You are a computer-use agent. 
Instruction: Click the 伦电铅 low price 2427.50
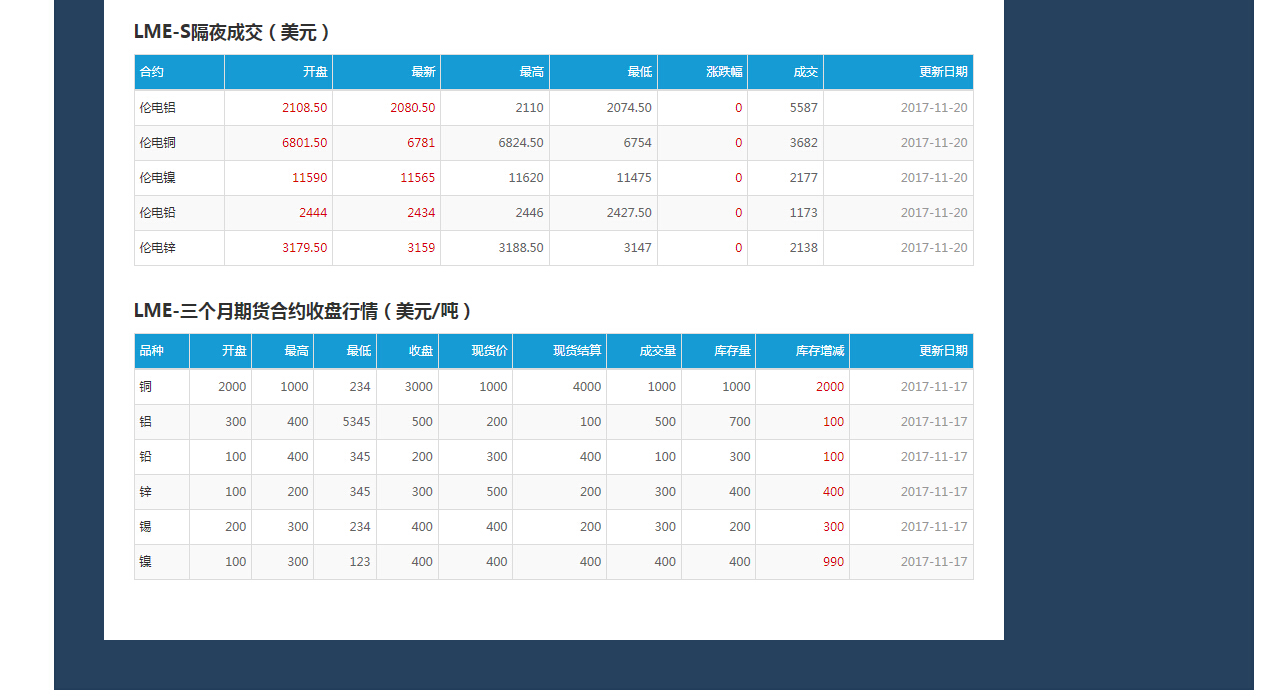coord(629,212)
